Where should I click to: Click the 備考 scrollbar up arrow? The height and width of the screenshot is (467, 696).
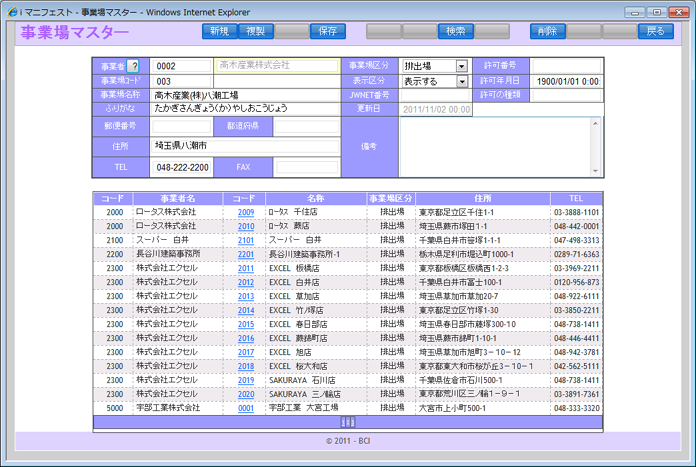595,123
